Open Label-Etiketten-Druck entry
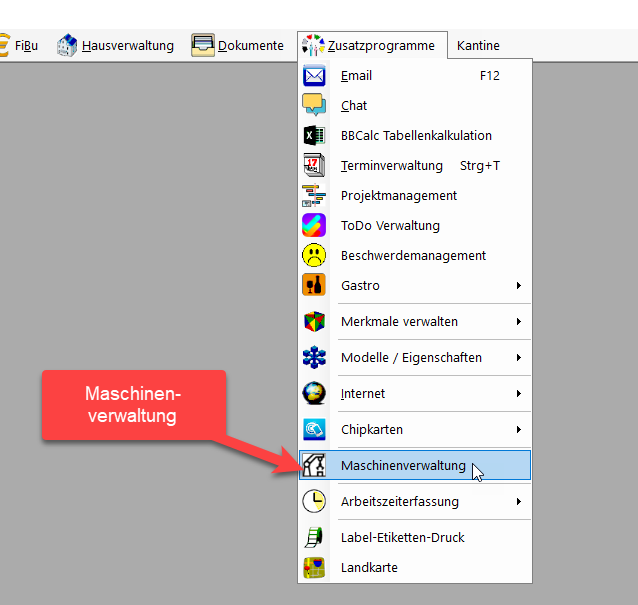This screenshot has width=638, height=605. coord(415,537)
